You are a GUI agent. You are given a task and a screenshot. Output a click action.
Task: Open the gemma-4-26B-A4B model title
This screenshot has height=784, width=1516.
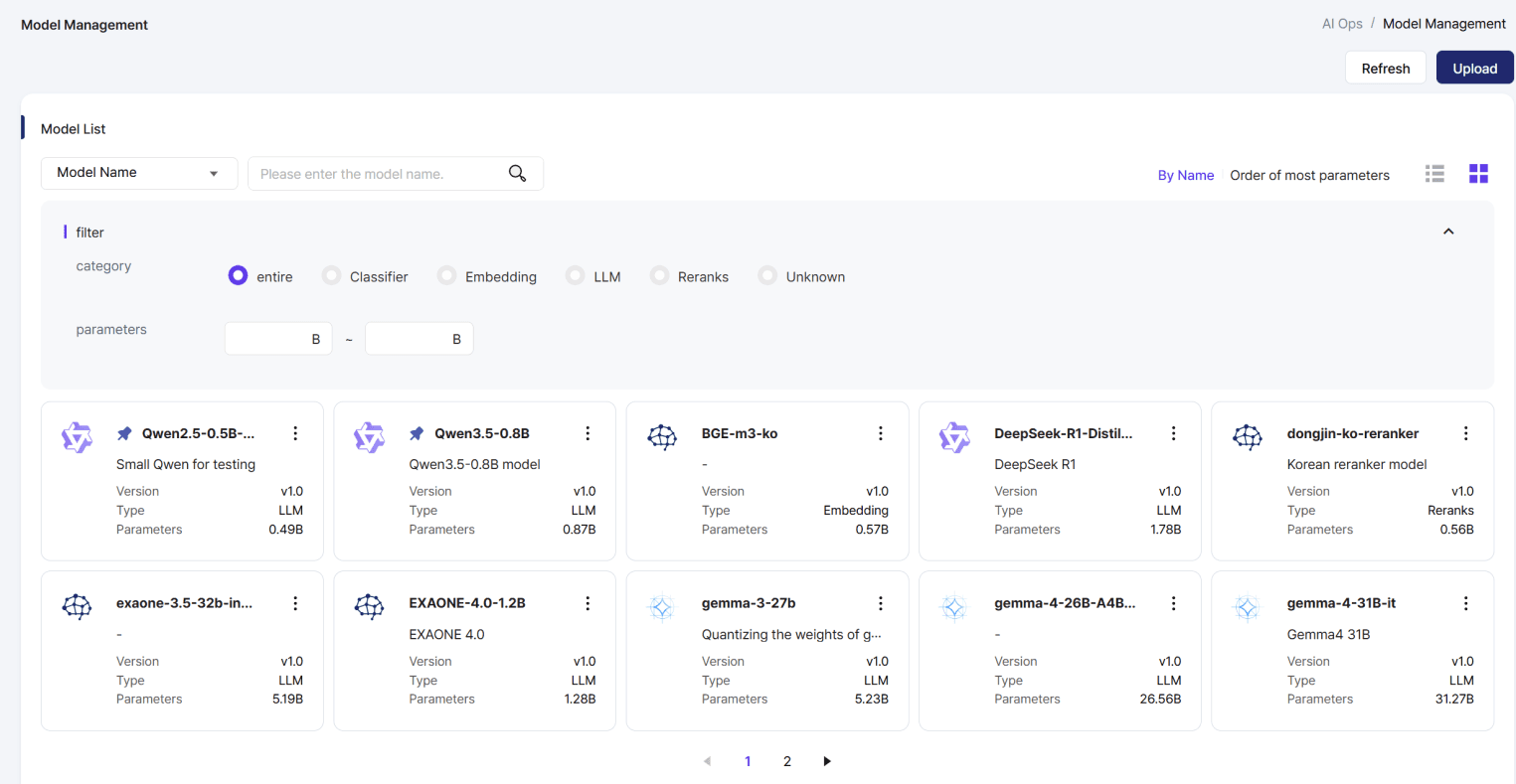coord(1065,603)
